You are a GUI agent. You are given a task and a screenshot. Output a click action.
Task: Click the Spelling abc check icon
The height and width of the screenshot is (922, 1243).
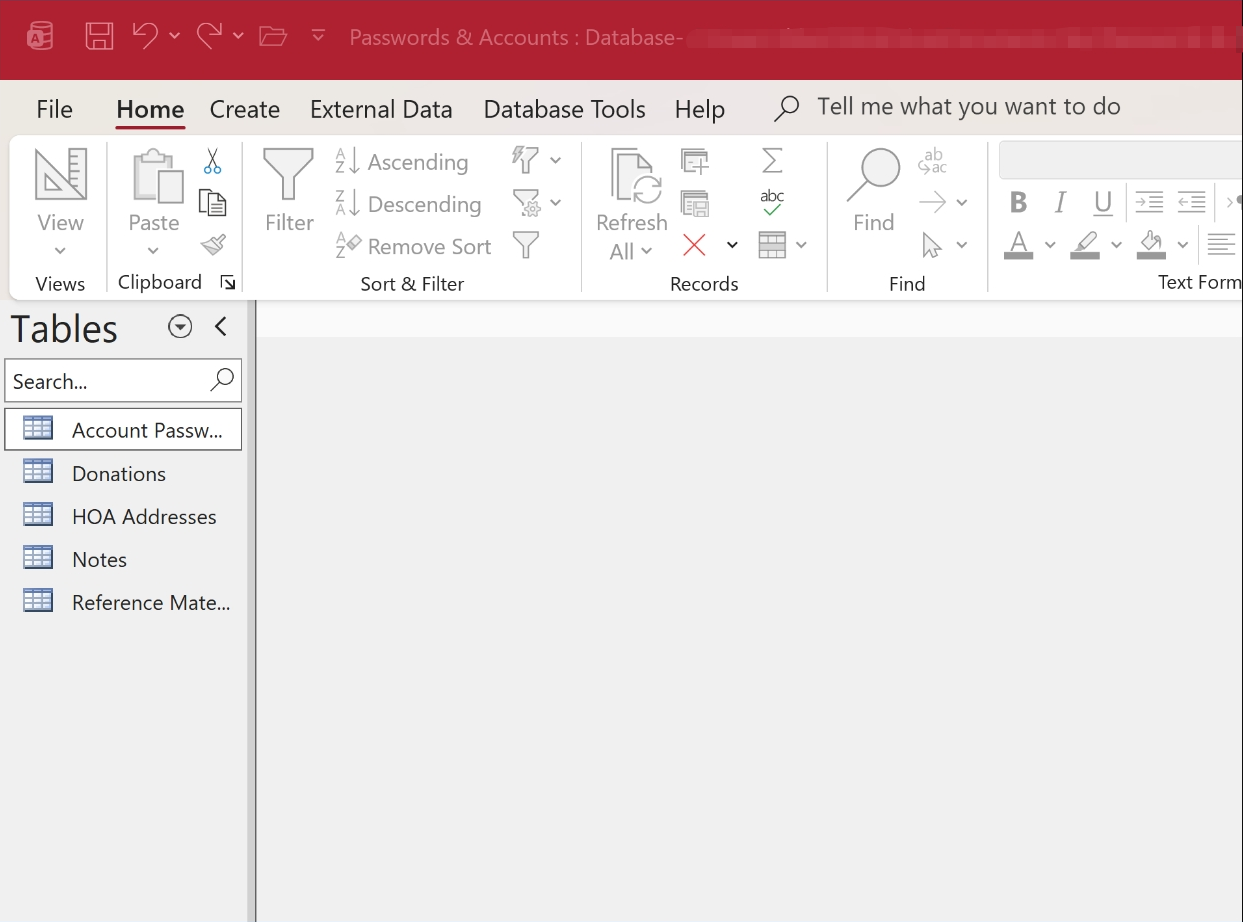pyautogui.click(x=772, y=202)
